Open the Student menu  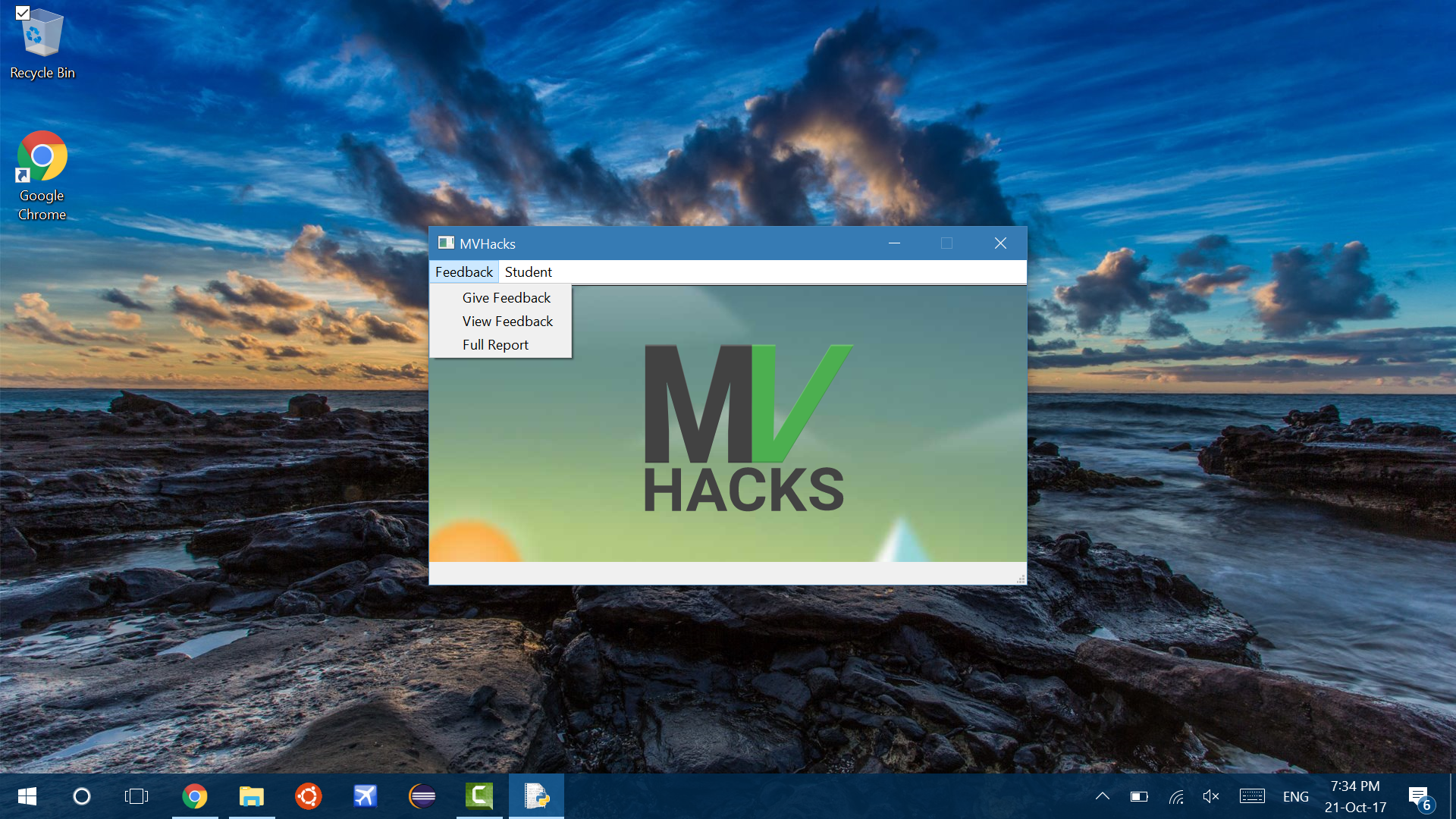tap(528, 271)
